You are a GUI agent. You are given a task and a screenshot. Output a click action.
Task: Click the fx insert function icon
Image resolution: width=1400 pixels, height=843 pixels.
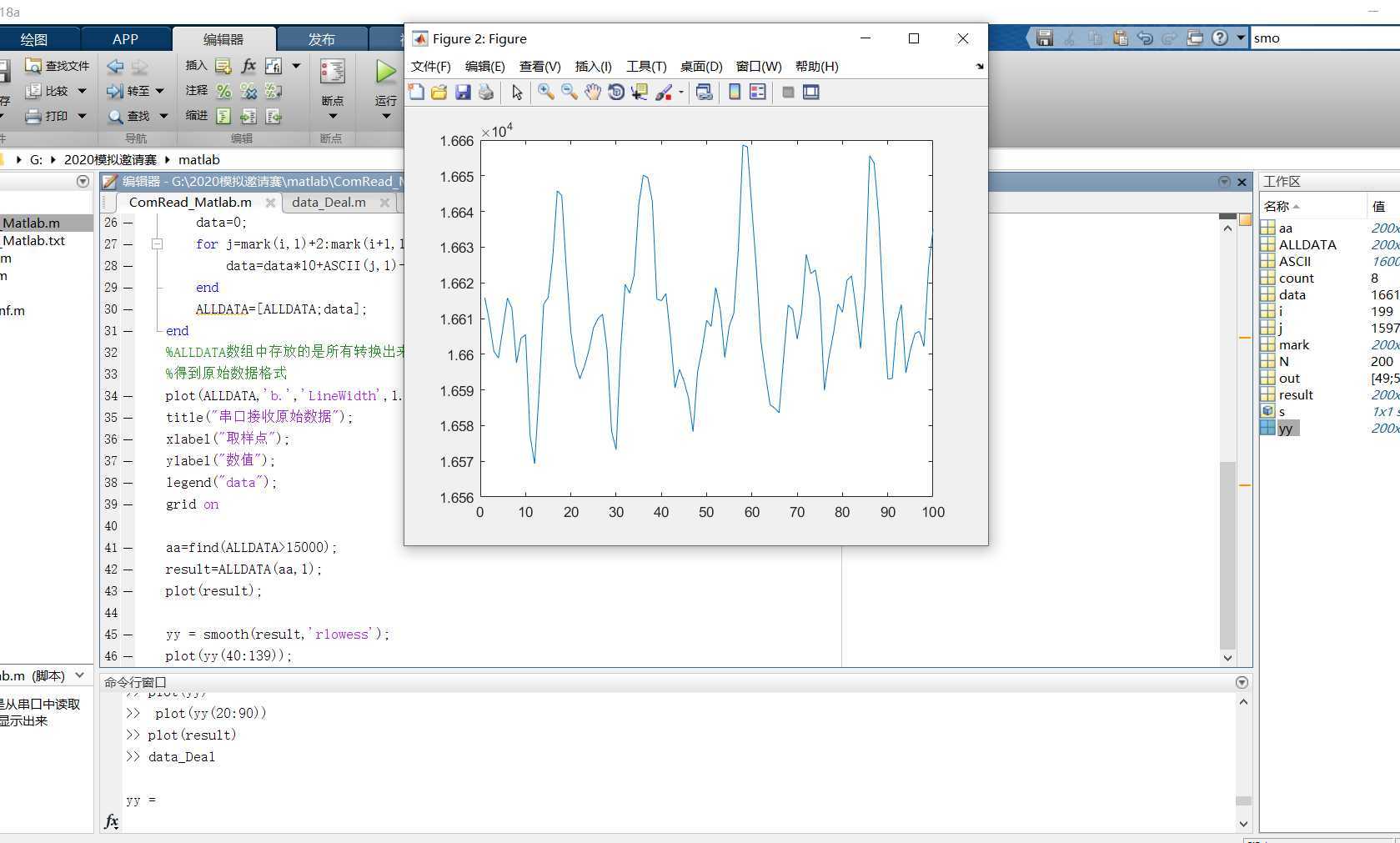coord(248,66)
